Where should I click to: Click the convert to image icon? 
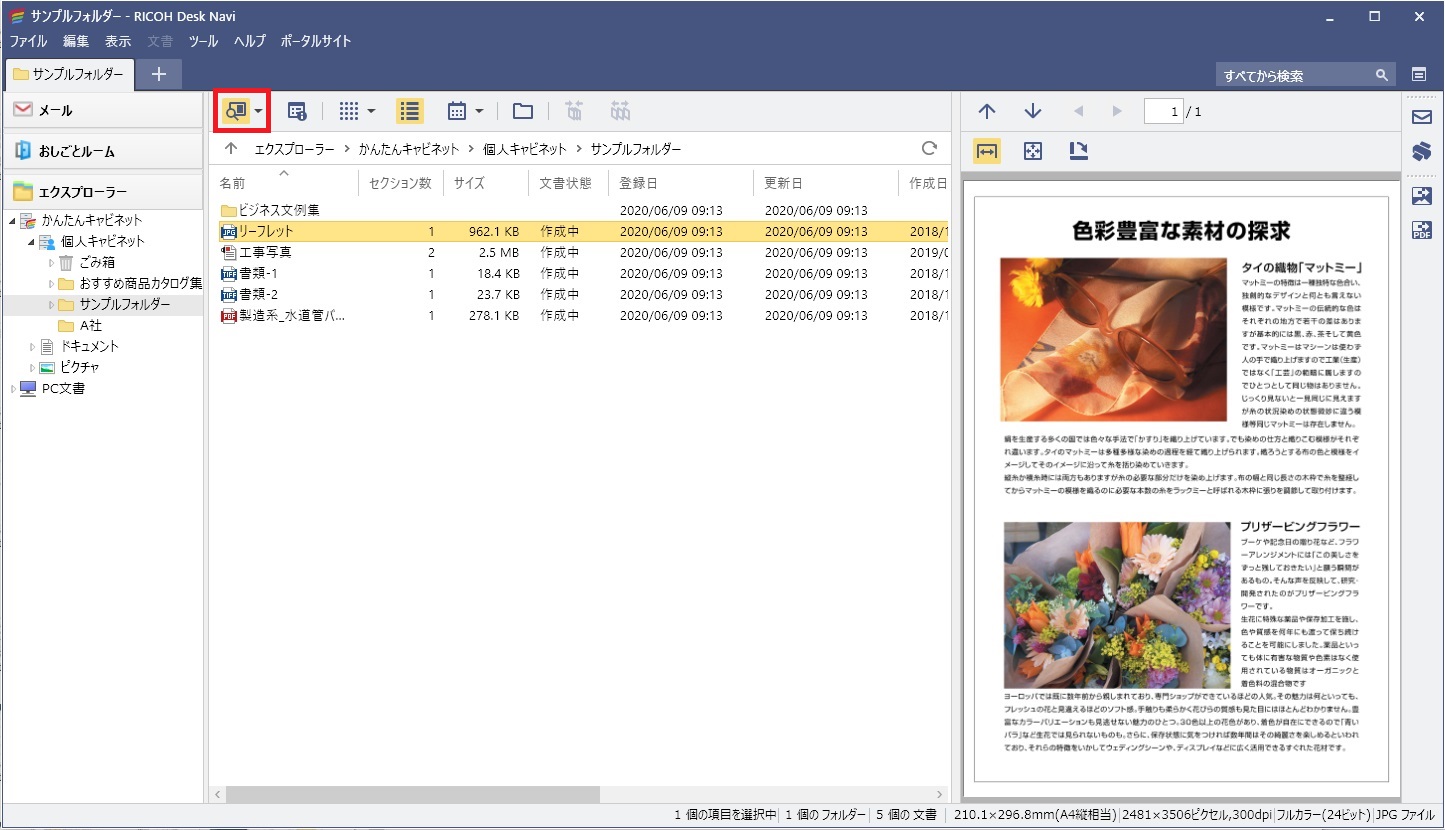click(1421, 196)
